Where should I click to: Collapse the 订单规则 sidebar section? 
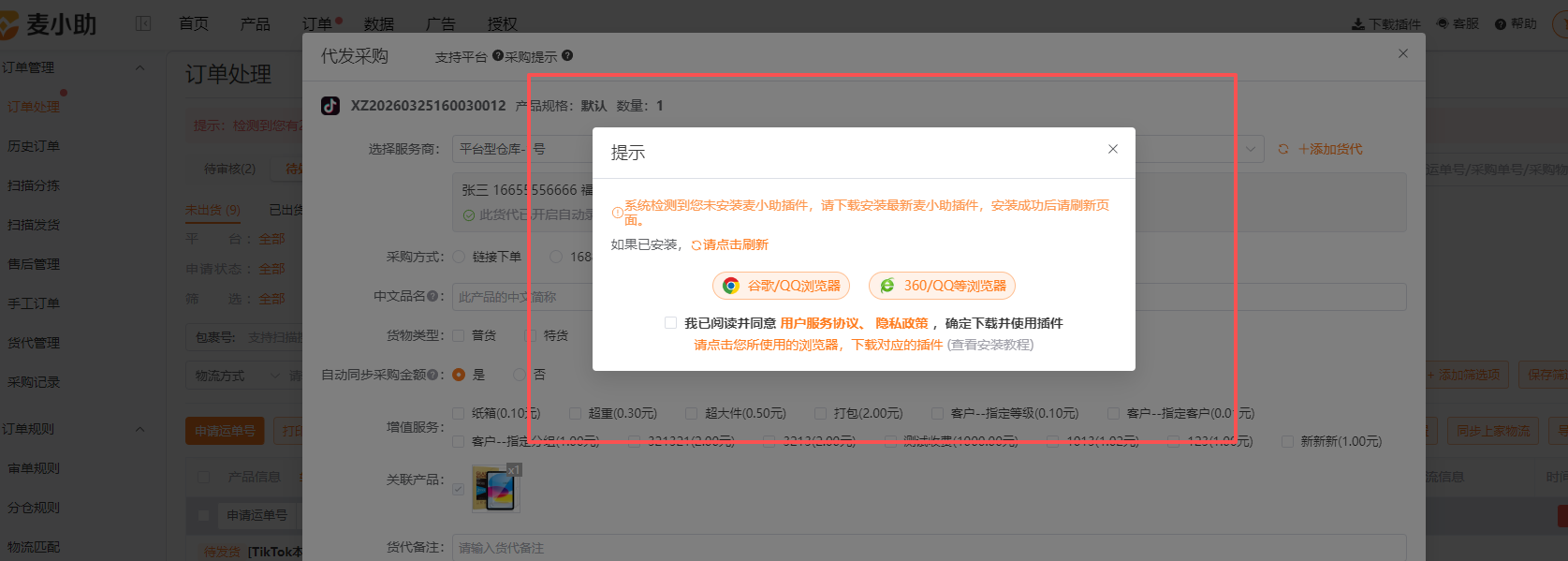pos(140,429)
